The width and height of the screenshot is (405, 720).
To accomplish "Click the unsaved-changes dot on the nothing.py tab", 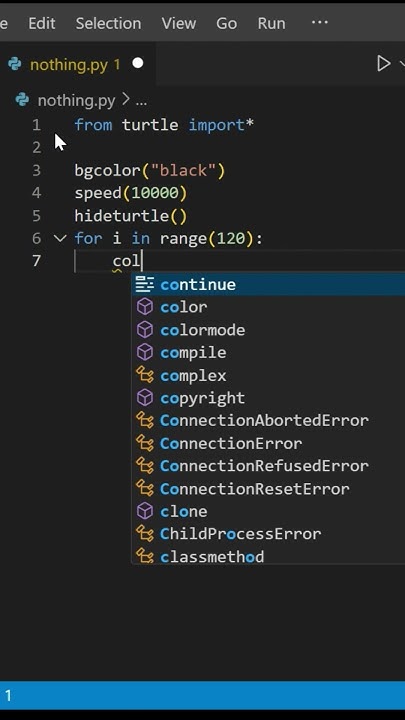I will [138, 63].
